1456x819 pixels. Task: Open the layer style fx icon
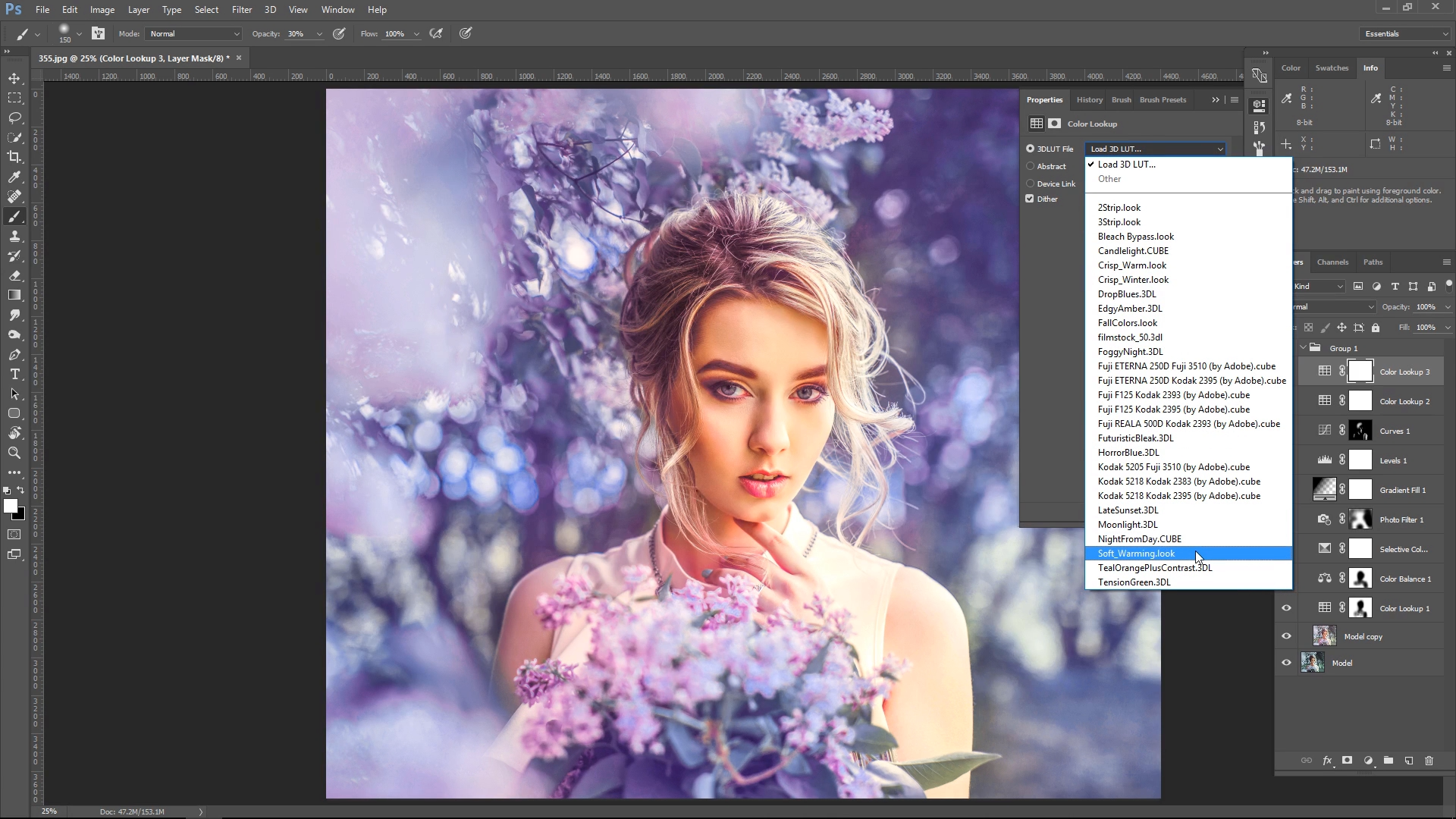pos(1327,761)
